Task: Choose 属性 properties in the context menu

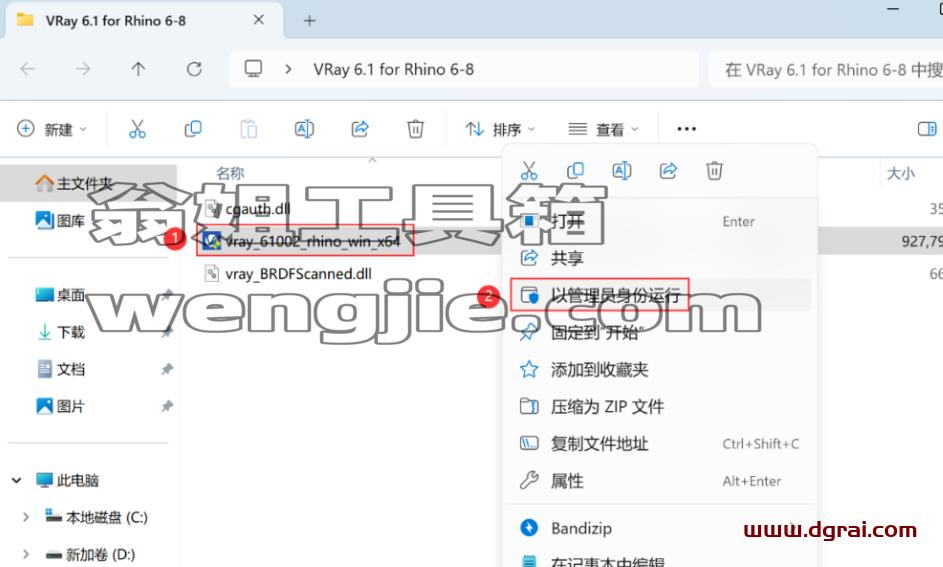Action: (660, 480)
